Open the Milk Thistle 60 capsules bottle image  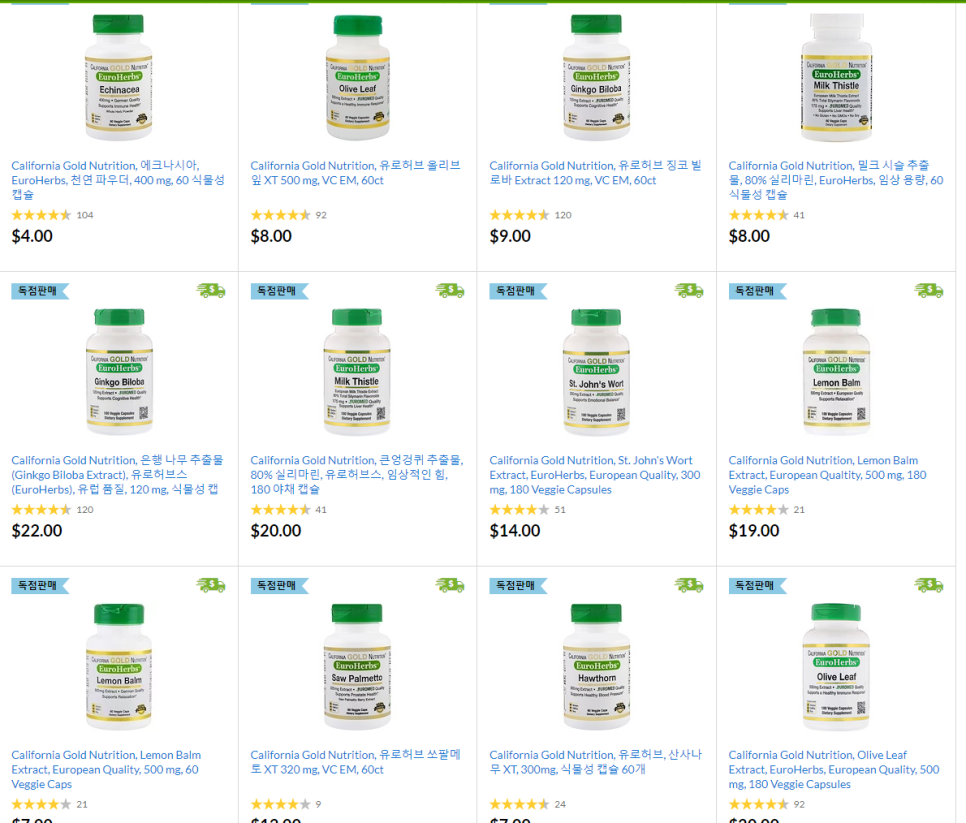836,77
